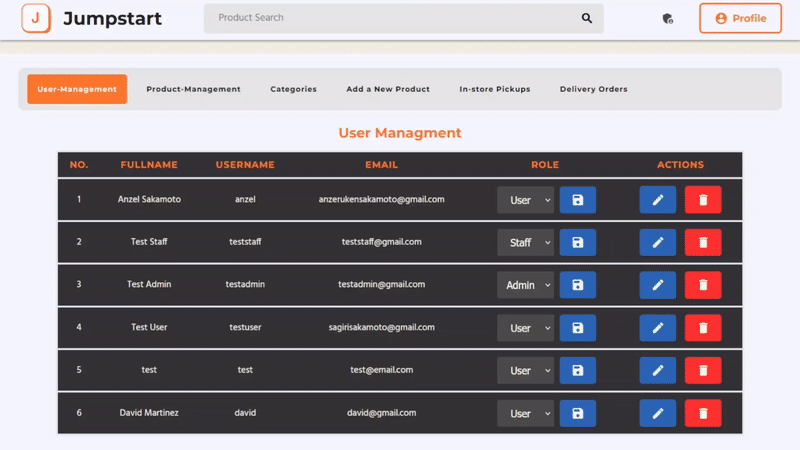Go to Add a New Product tab
The width and height of the screenshot is (800, 450).
coord(388,89)
